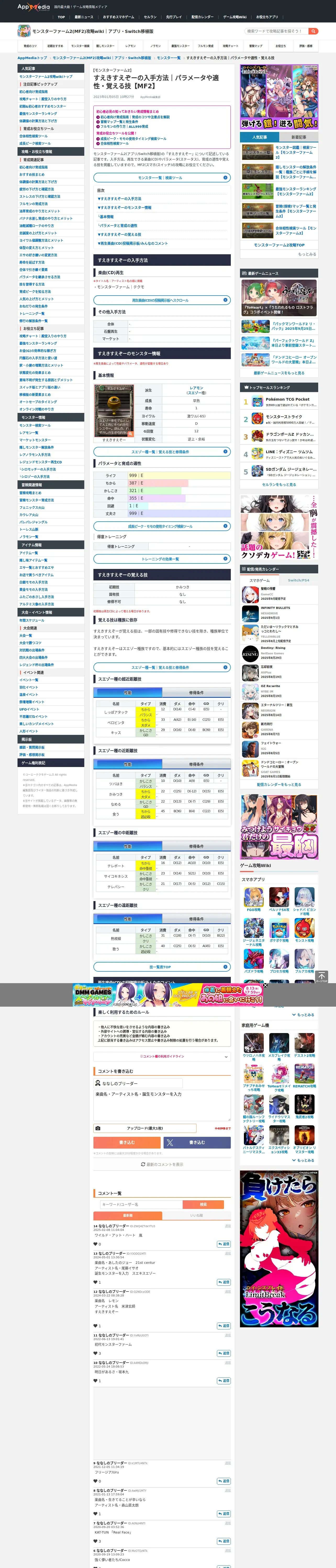336x1568 pixels.
Task: Select スマホゲーム calendar tab
Action: (260, 580)
